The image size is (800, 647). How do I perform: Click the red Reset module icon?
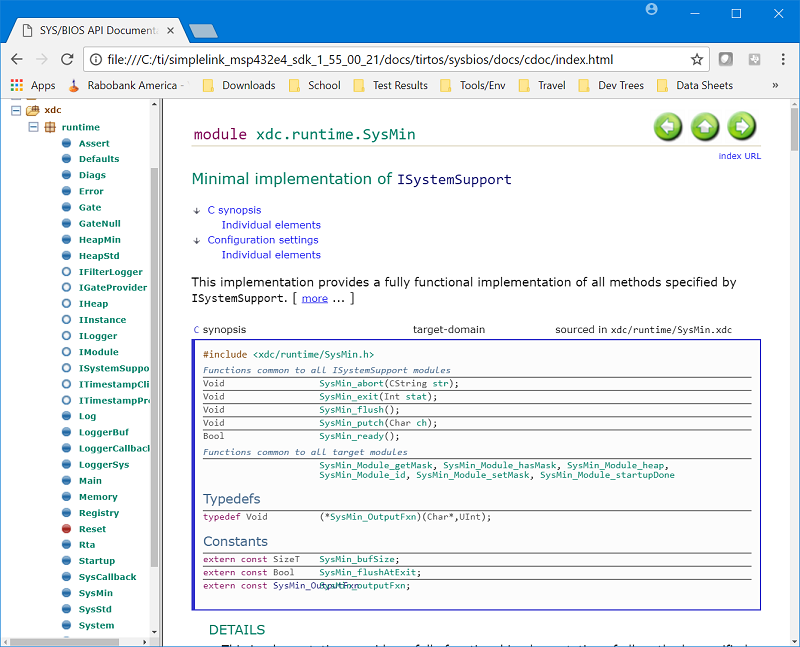(x=66, y=529)
